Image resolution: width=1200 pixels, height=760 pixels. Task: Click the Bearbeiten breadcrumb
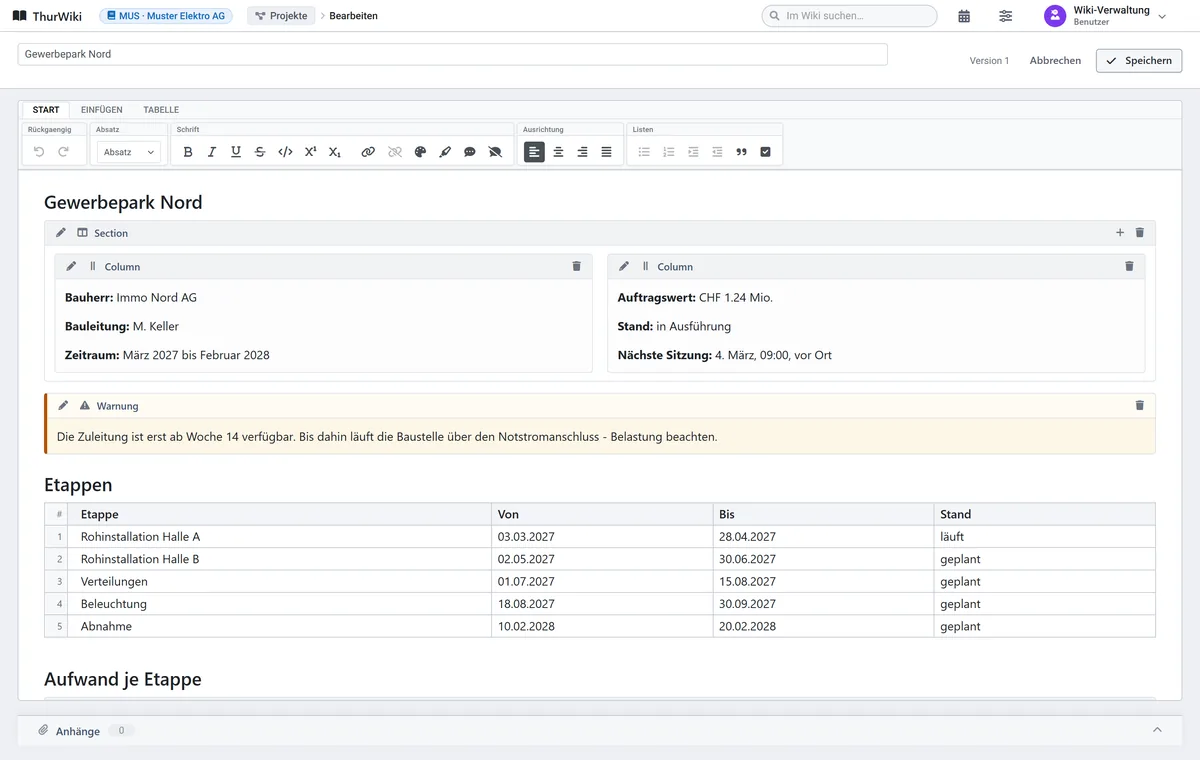coord(354,16)
